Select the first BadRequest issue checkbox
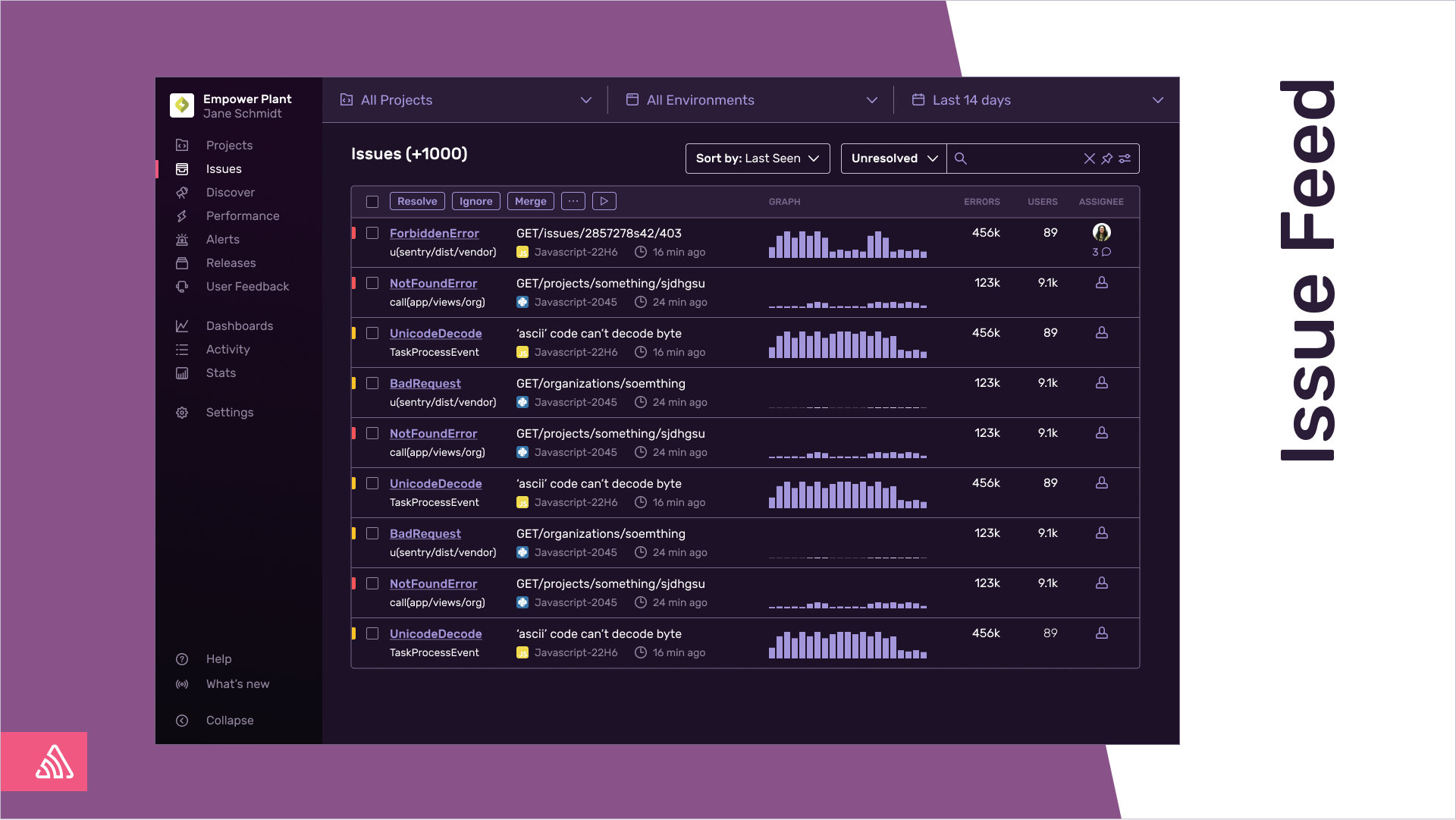This screenshot has height=820, width=1456. [x=372, y=383]
